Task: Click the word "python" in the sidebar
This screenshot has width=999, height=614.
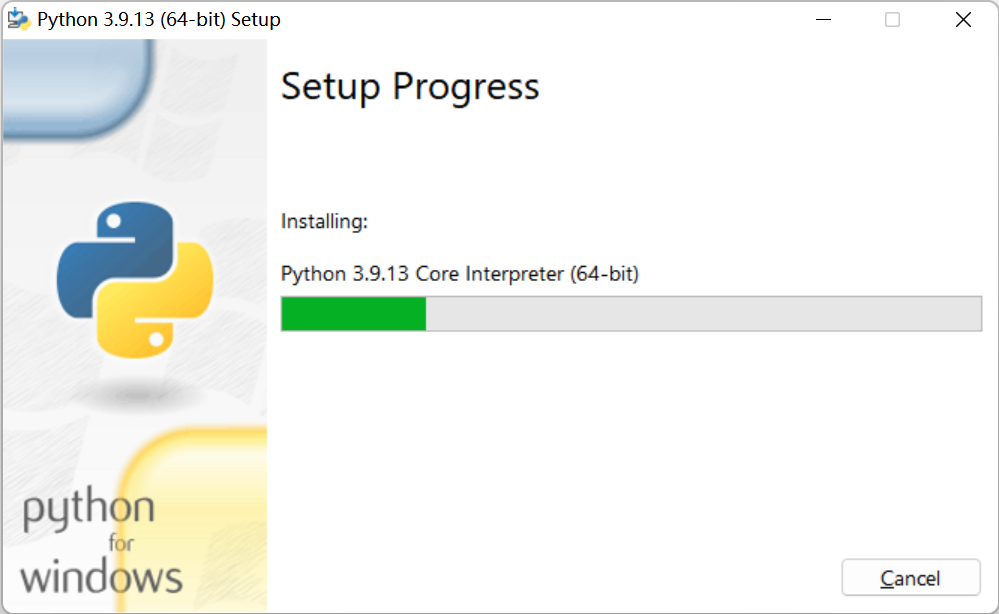Action: (88, 510)
